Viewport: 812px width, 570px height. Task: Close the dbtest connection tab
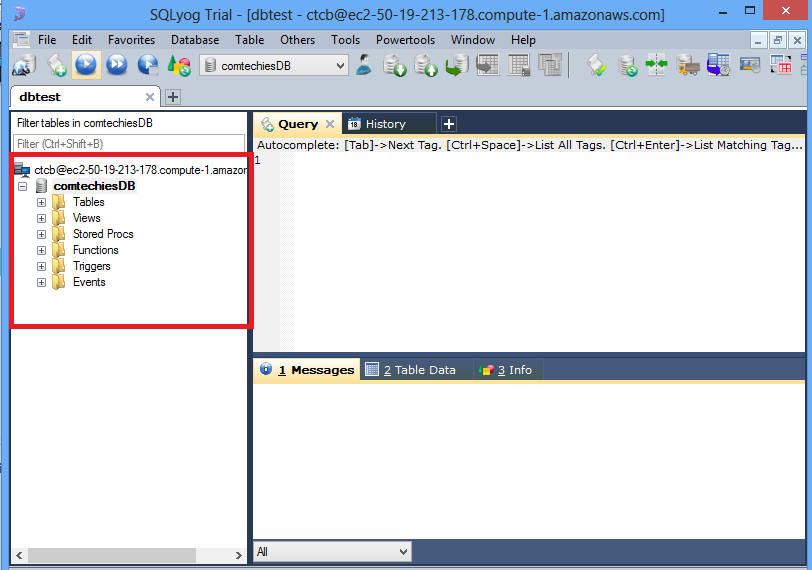tap(150, 97)
